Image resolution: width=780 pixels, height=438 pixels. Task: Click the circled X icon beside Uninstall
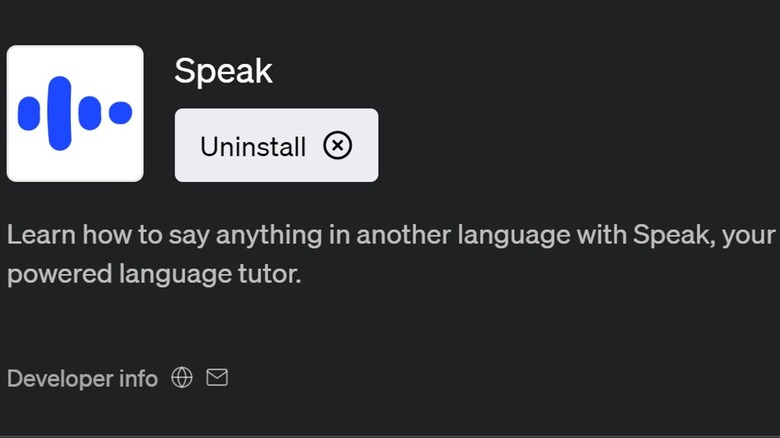pos(338,146)
